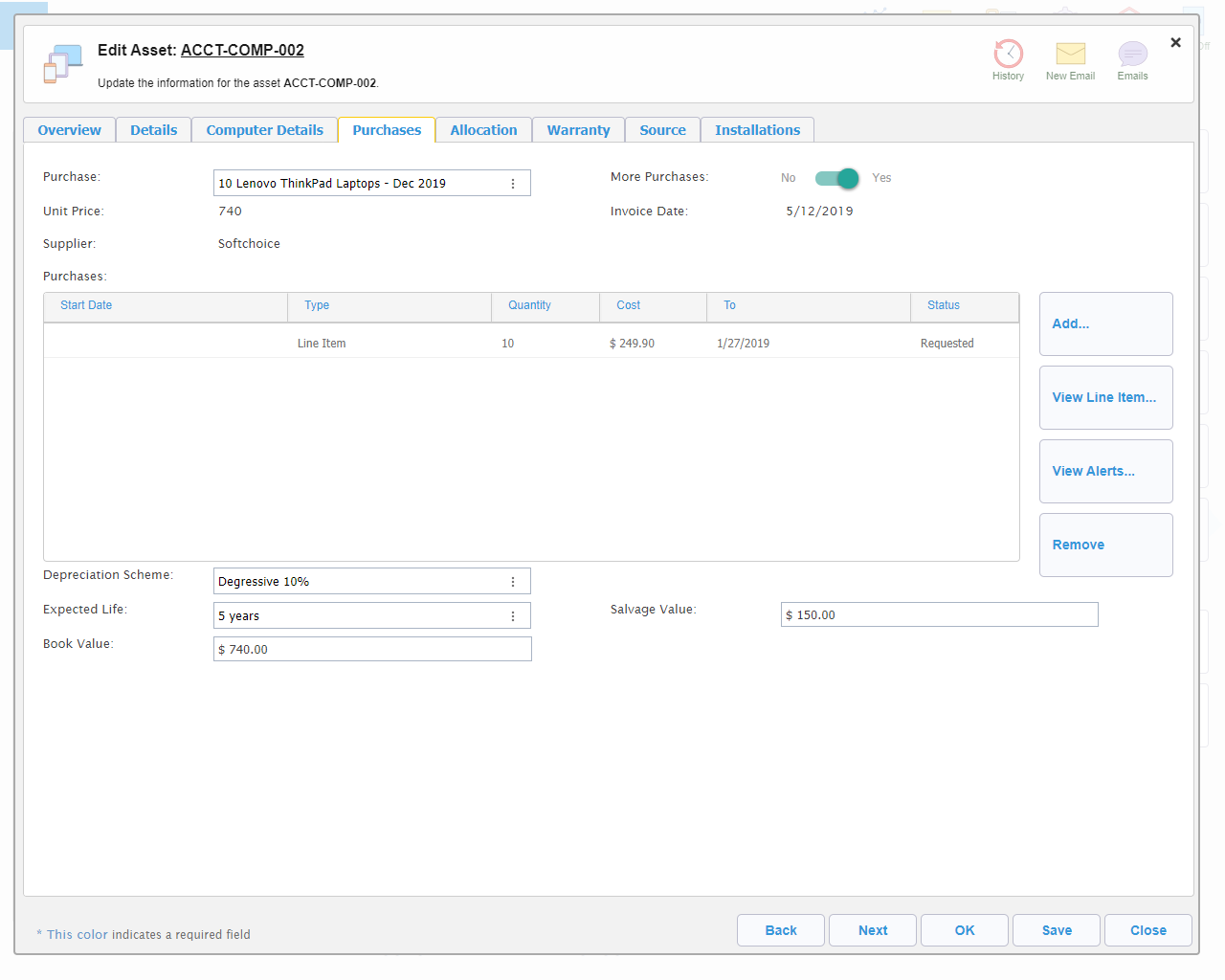Click the quantity 10 cell
This screenshot has width=1225, height=980.
tap(507, 344)
